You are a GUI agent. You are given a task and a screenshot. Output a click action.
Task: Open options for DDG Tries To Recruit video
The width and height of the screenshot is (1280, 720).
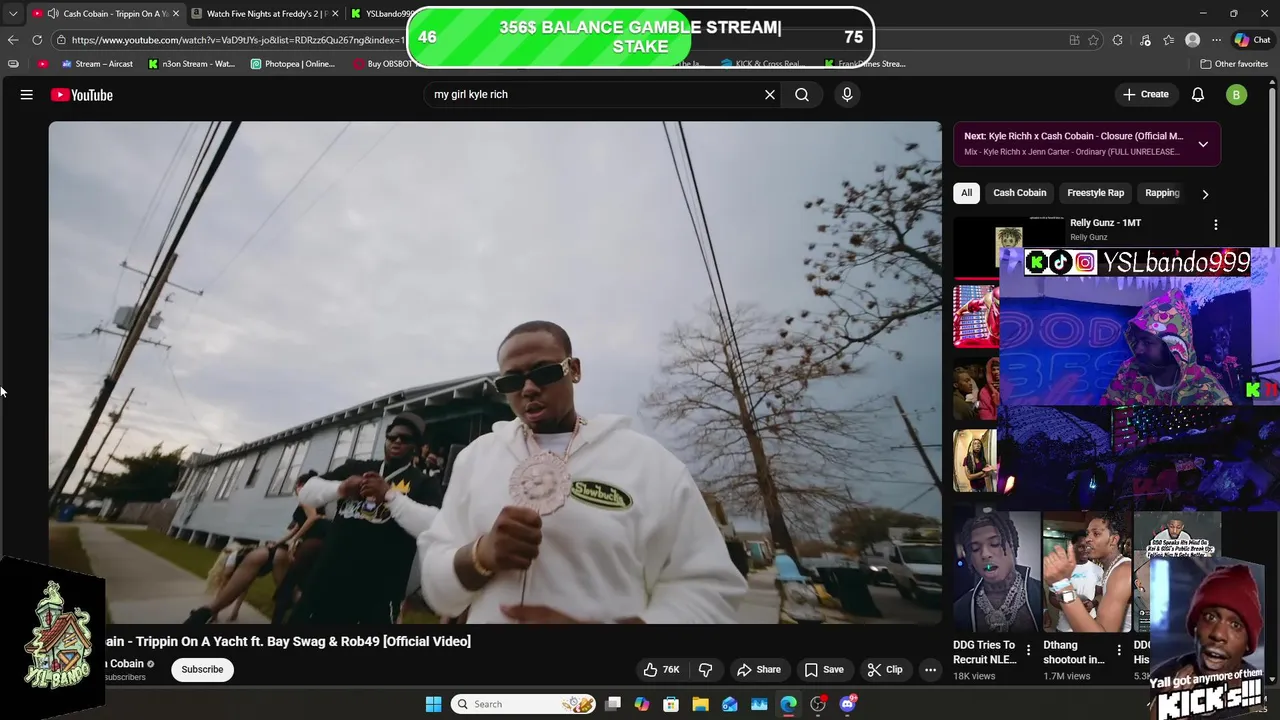pyautogui.click(x=1028, y=650)
